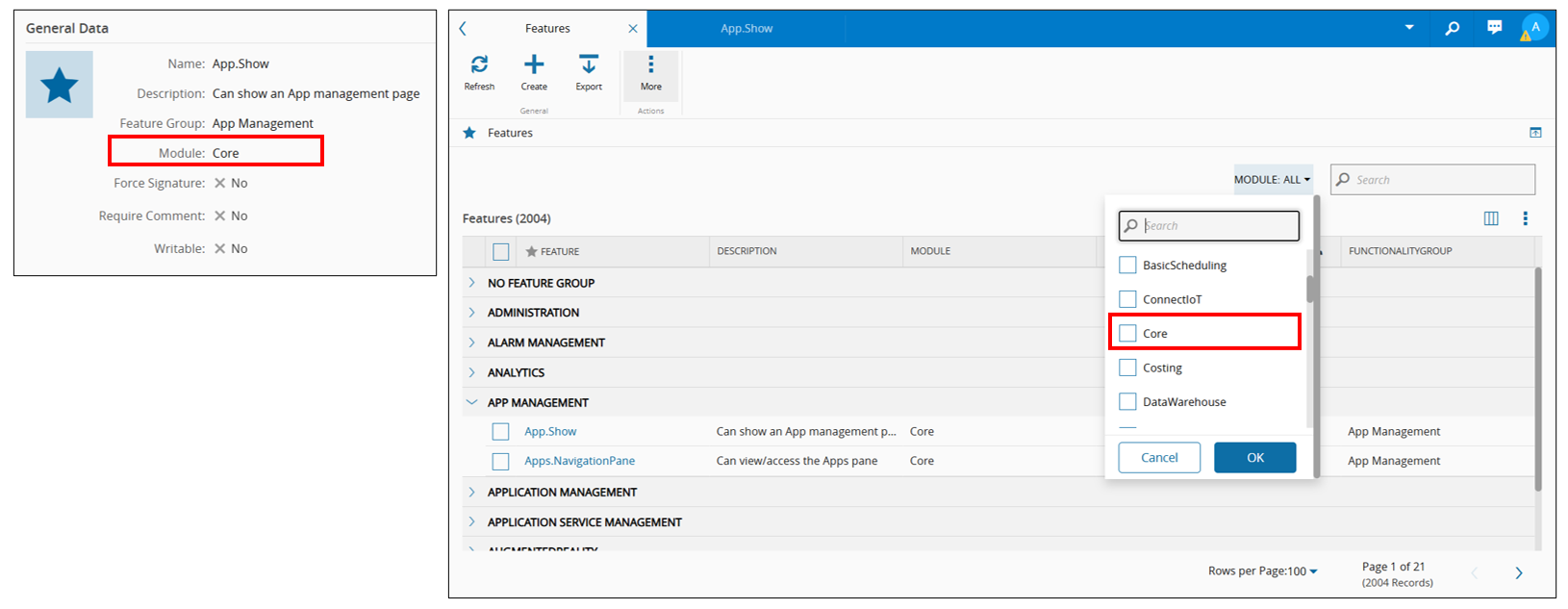Close the Features tab
Viewport: 1568px width, 609px height.
[633, 29]
